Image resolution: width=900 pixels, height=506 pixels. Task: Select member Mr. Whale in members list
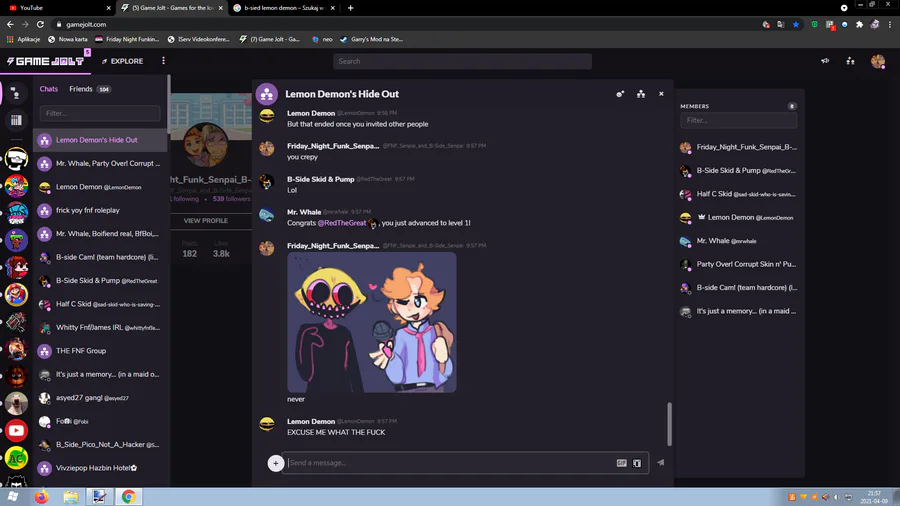[739, 241]
